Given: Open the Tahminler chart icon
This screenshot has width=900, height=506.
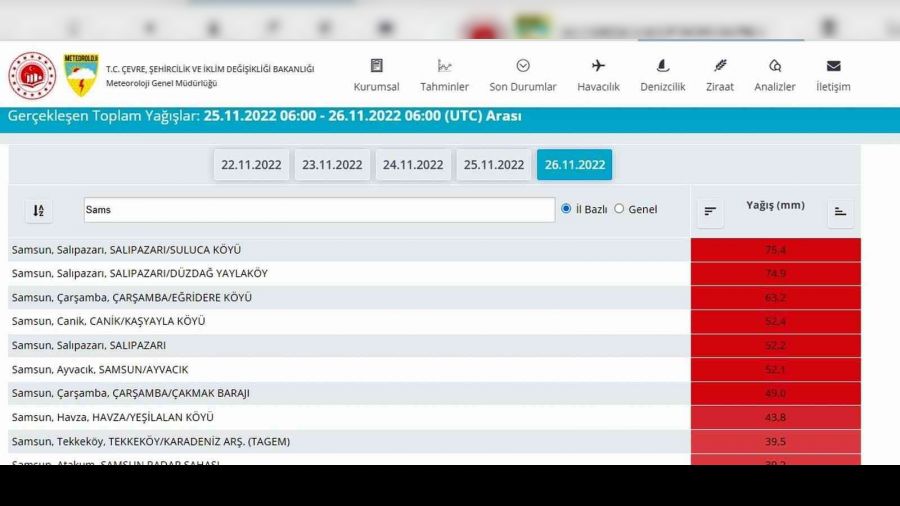Looking at the screenshot, I should [x=444, y=66].
